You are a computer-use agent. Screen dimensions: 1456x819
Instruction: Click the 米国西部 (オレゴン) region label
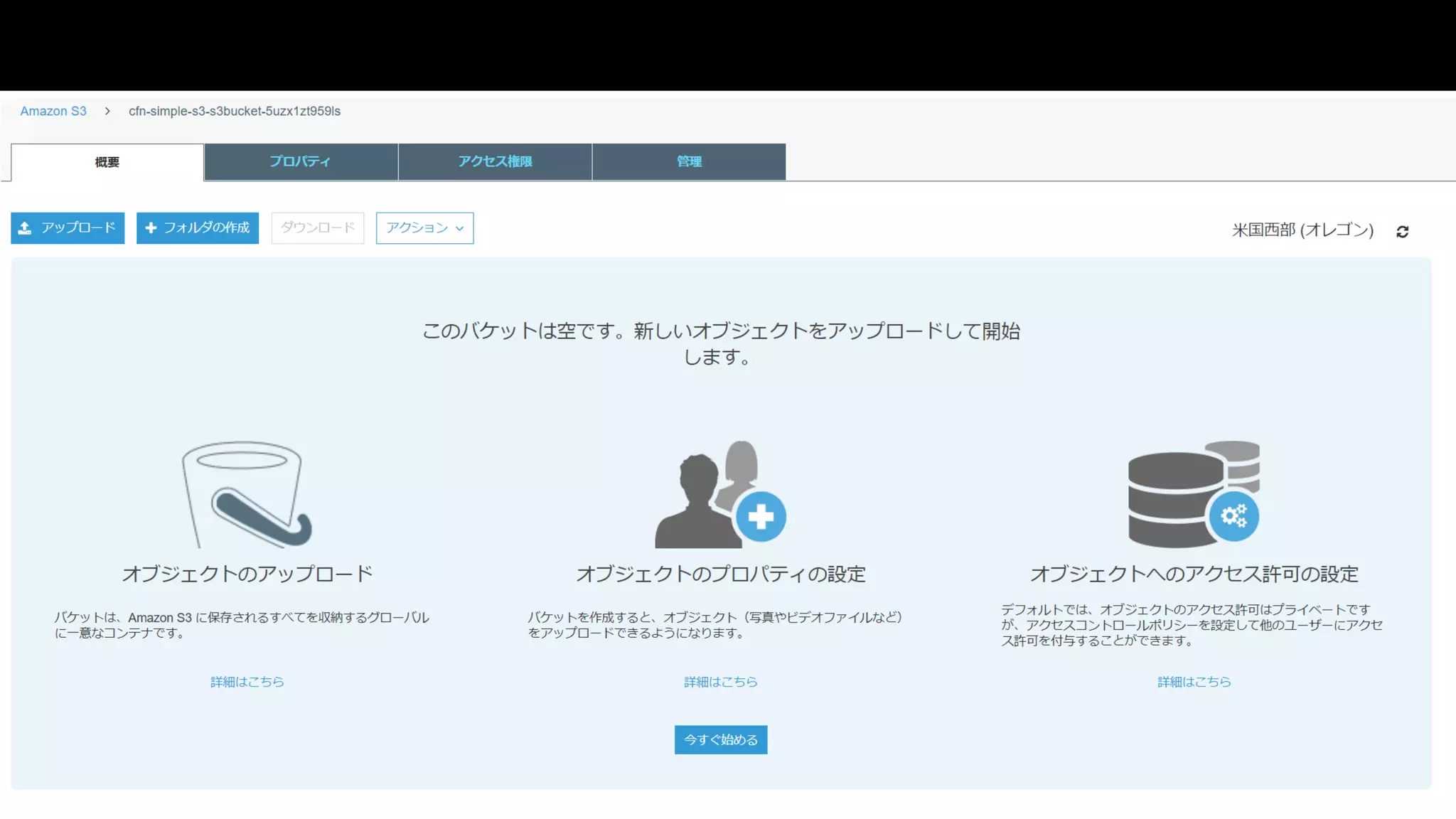coord(1302,230)
